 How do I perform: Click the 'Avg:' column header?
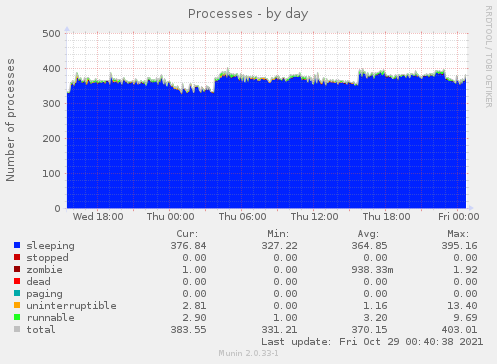point(368,234)
